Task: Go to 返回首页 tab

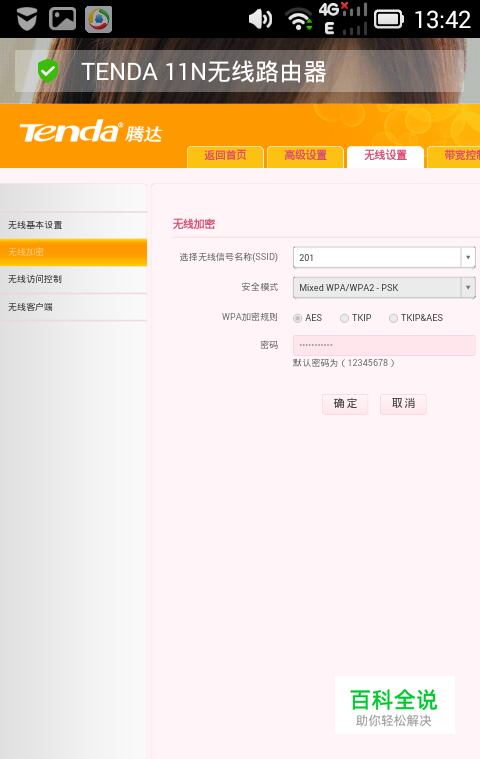Action: click(x=225, y=156)
